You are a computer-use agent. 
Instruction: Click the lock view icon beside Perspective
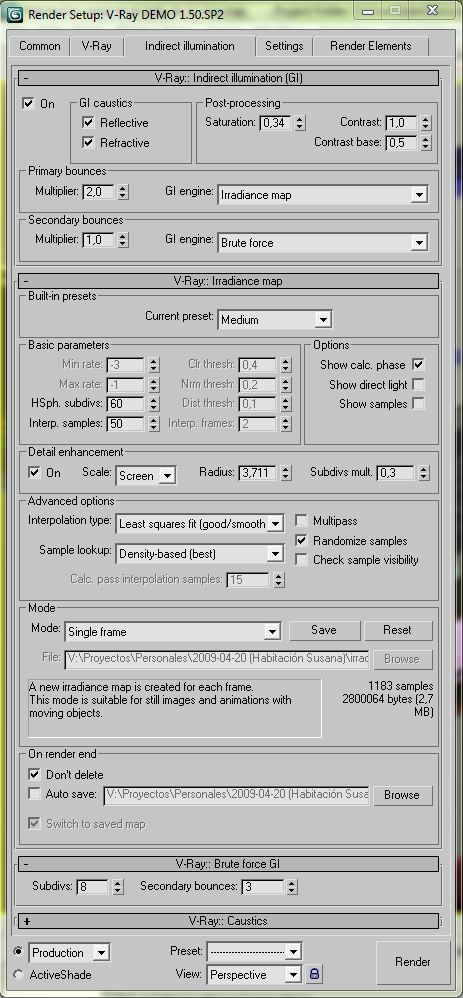click(x=315, y=974)
